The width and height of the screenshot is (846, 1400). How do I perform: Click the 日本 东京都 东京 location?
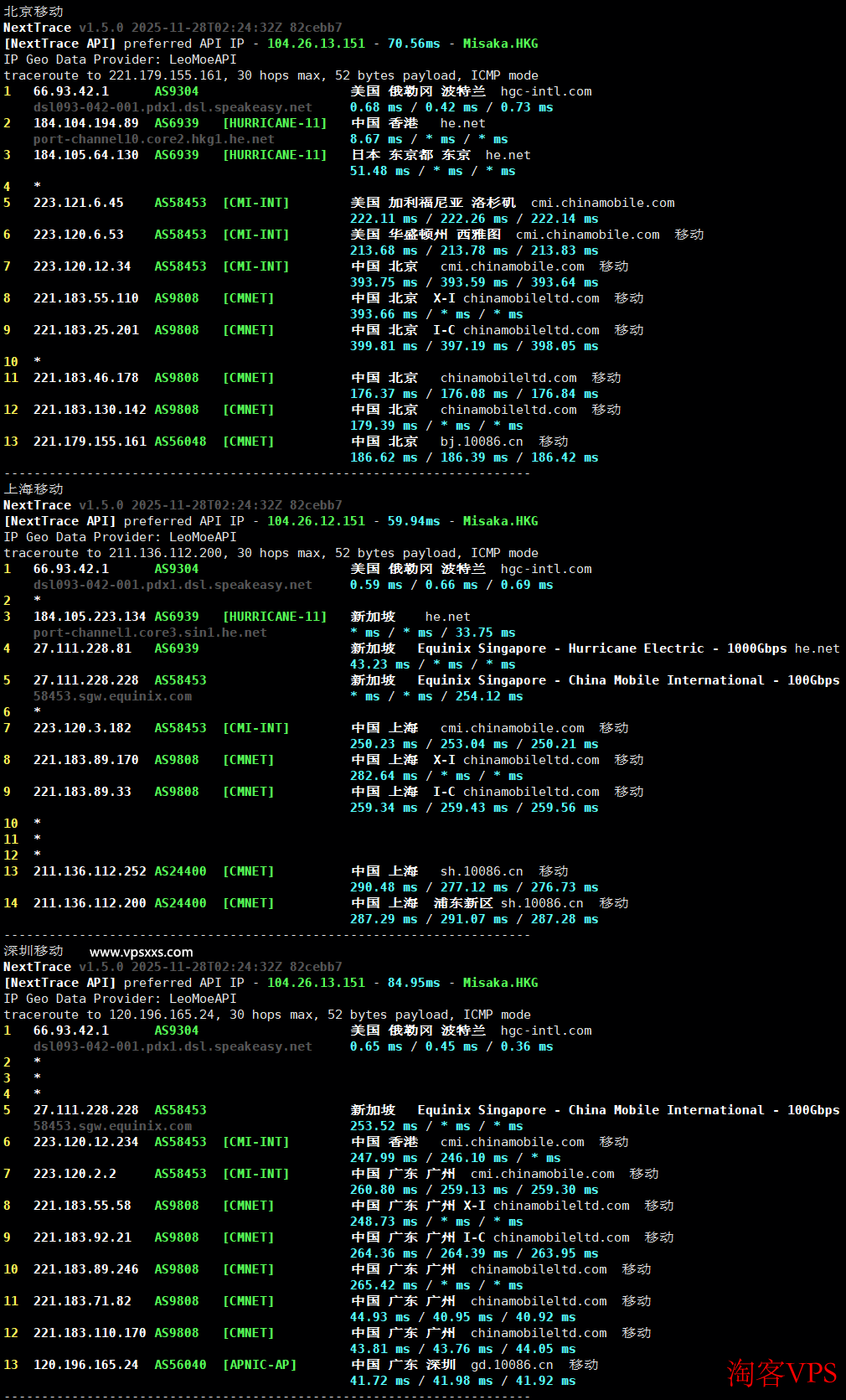click(x=410, y=155)
